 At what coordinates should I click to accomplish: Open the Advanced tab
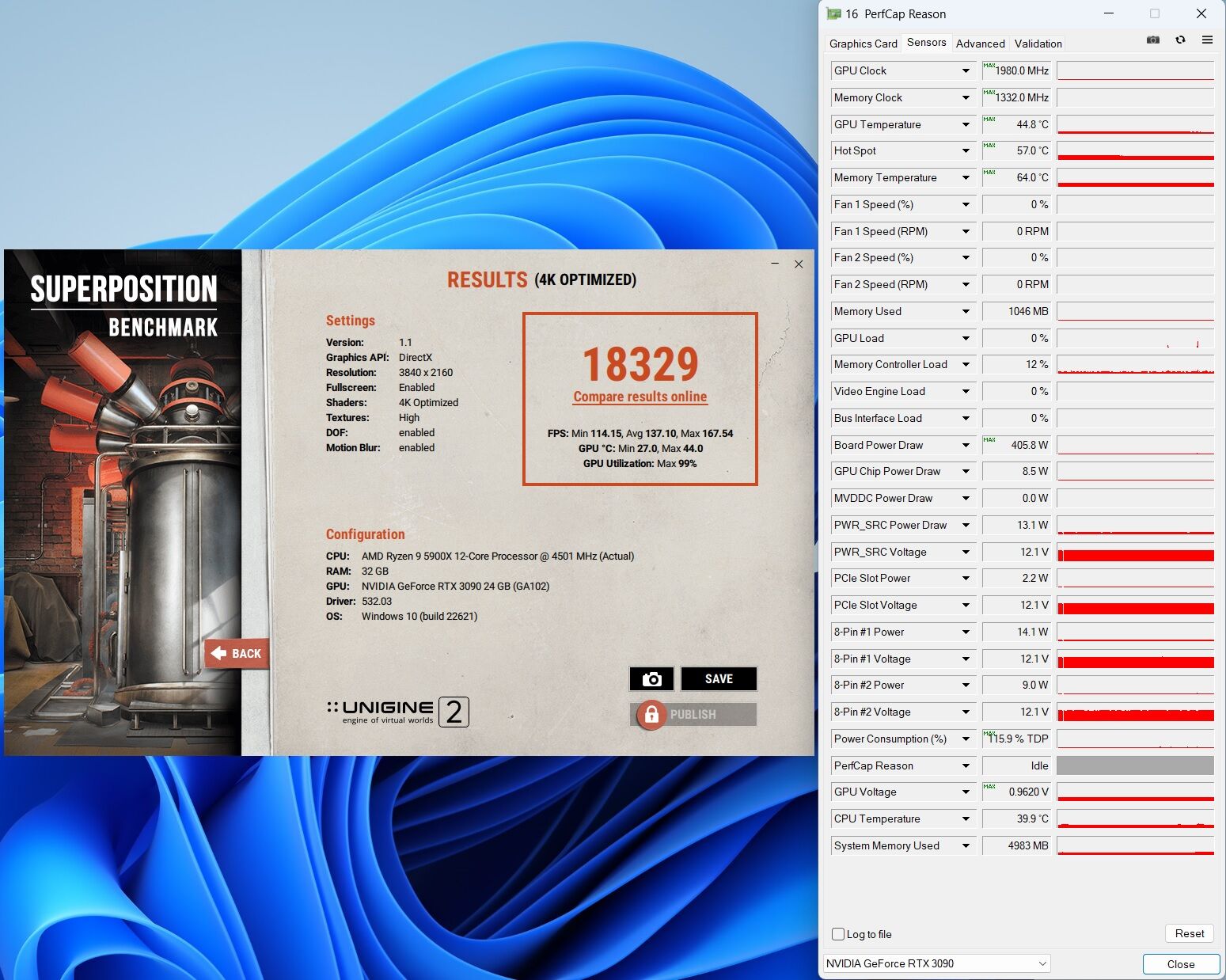[x=980, y=44]
